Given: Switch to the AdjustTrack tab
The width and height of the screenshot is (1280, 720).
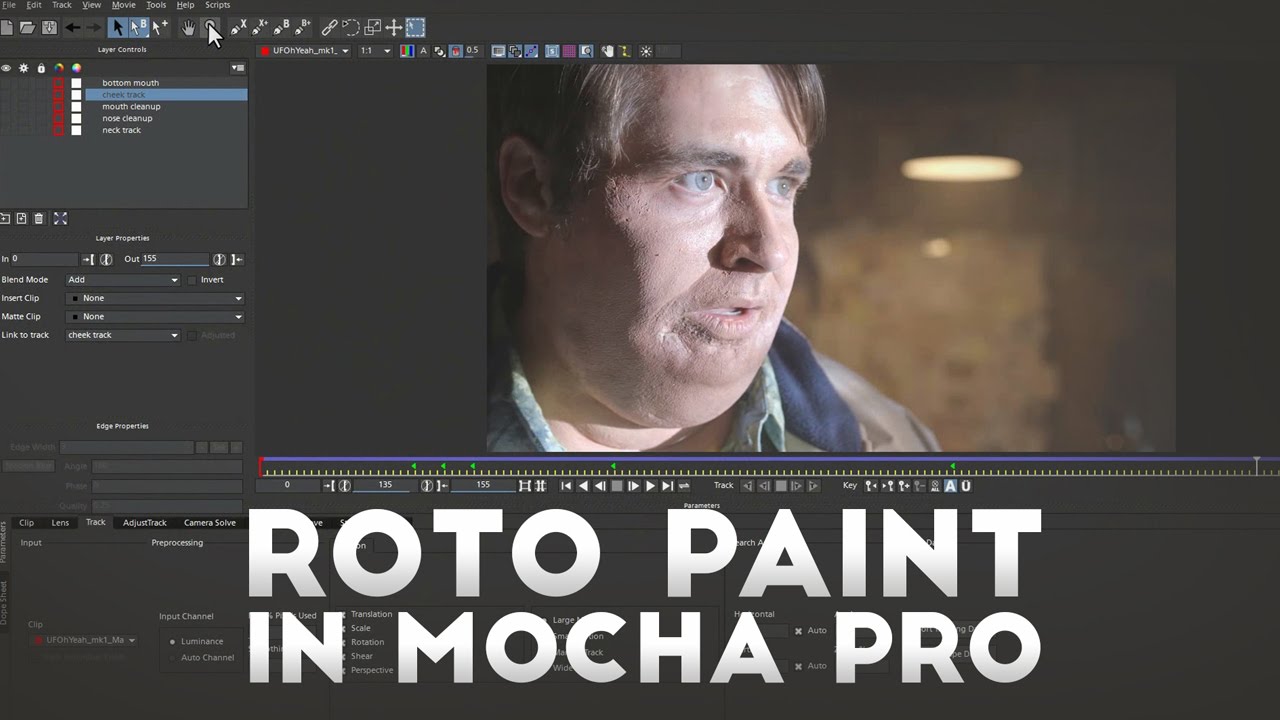Looking at the screenshot, I should (x=145, y=522).
